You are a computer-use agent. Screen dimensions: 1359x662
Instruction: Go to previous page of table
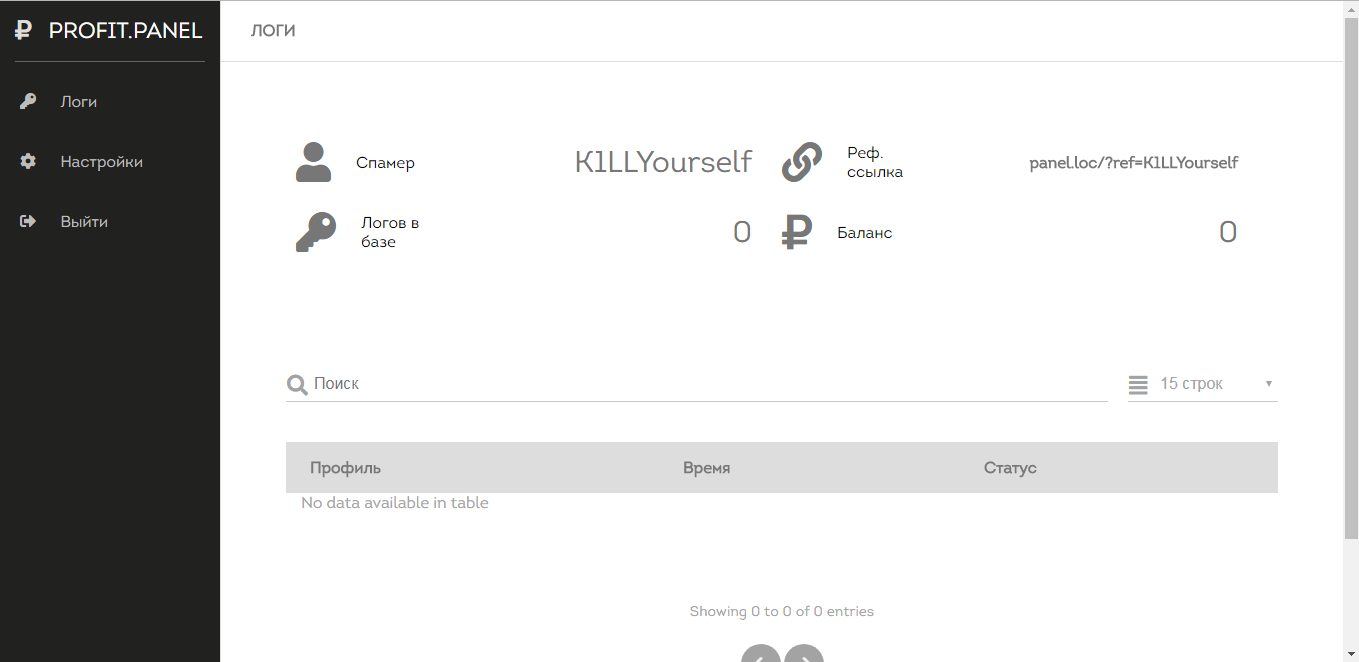(761, 654)
